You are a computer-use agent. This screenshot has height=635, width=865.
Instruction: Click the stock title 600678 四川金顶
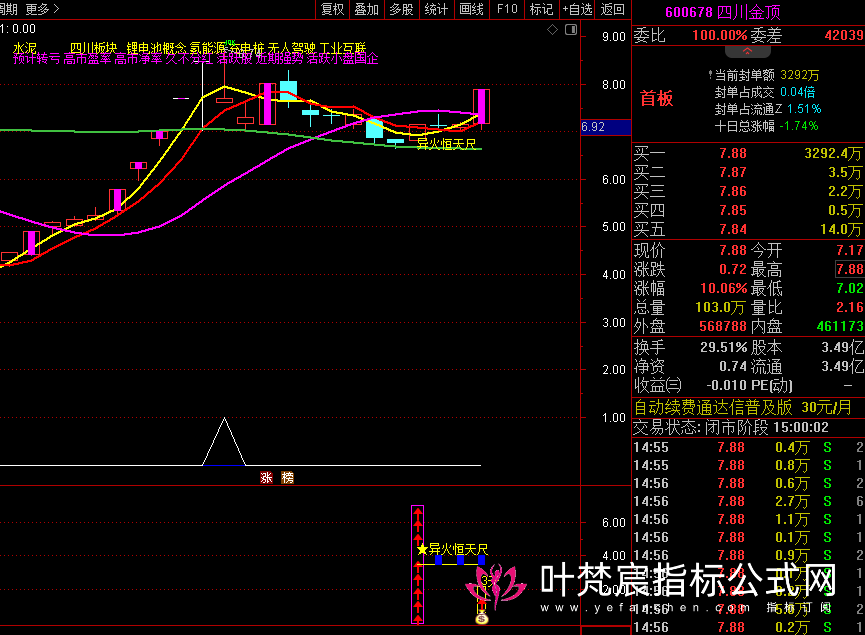[x=723, y=12]
